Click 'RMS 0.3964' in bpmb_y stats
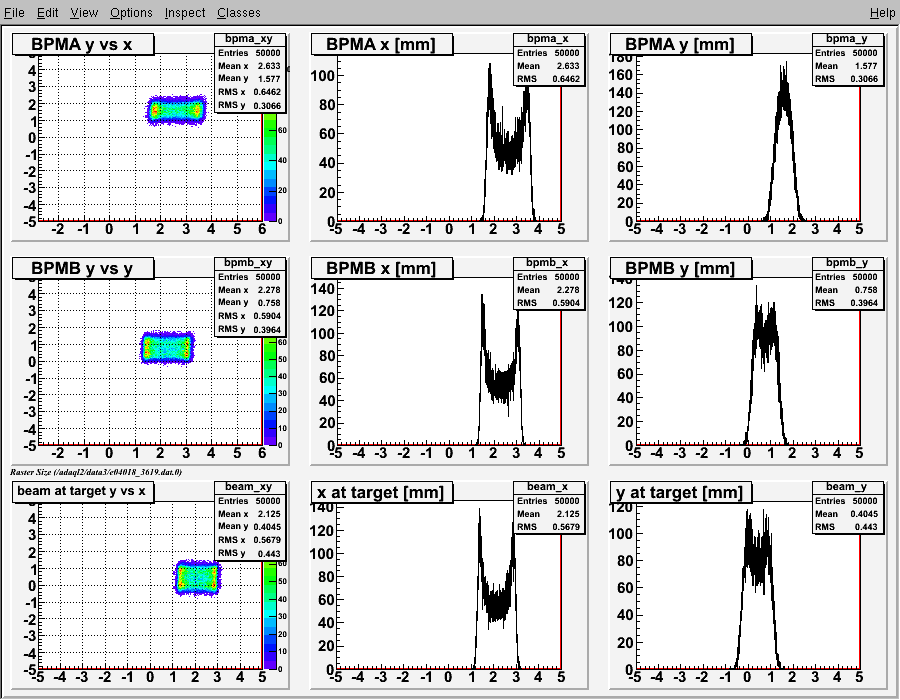The height and width of the screenshot is (700, 900). tap(847, 303)
